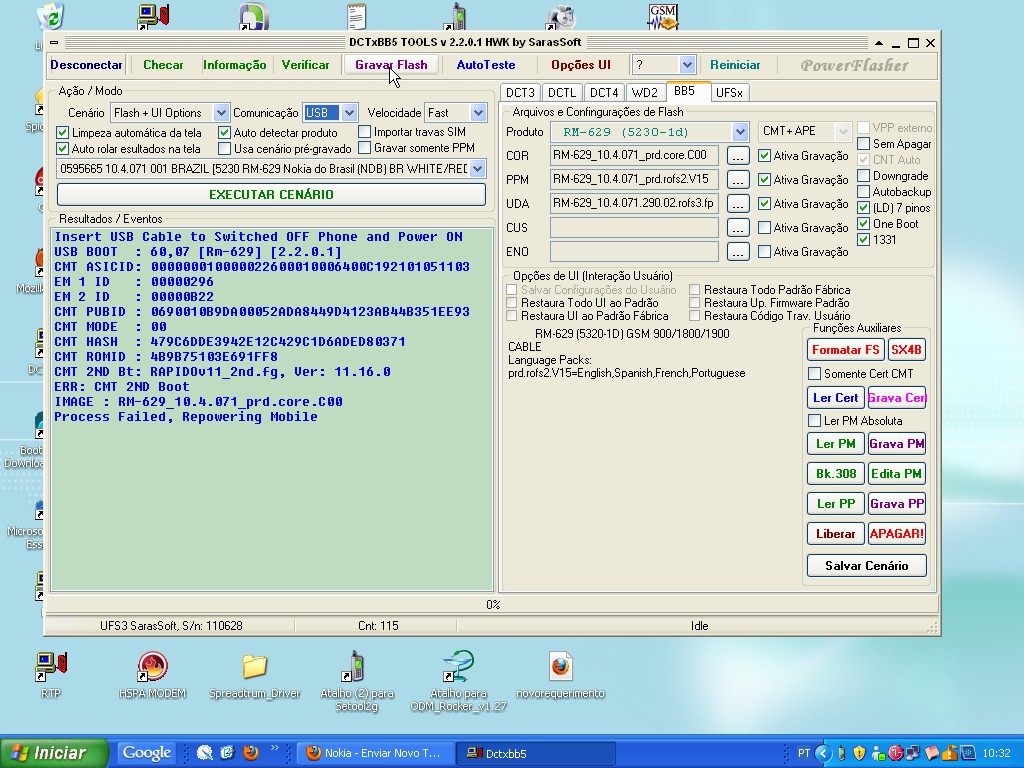Click the Iniciar start button
Screen dimensions: 1024x768
54,753
